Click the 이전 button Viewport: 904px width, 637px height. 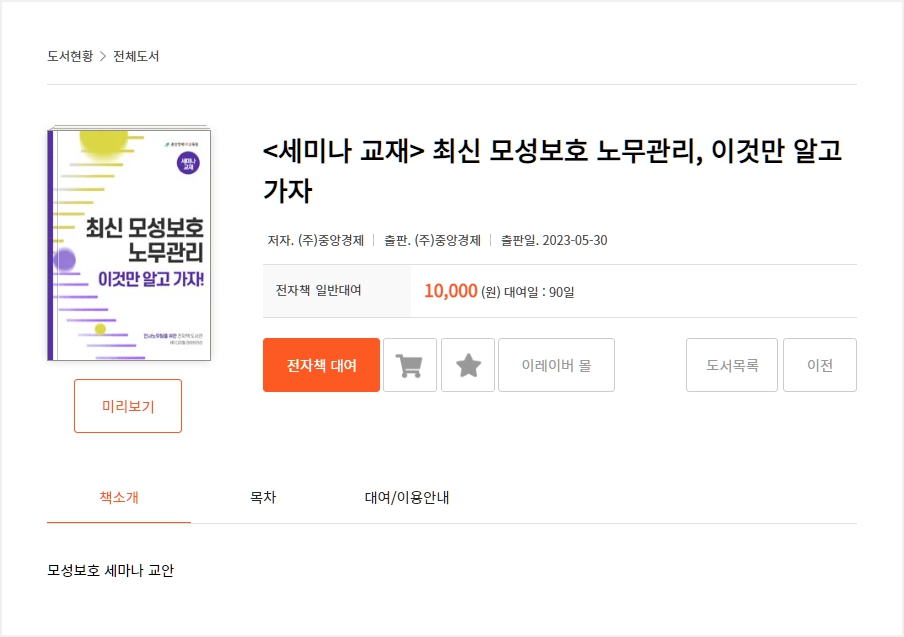(x=819, y=365)
